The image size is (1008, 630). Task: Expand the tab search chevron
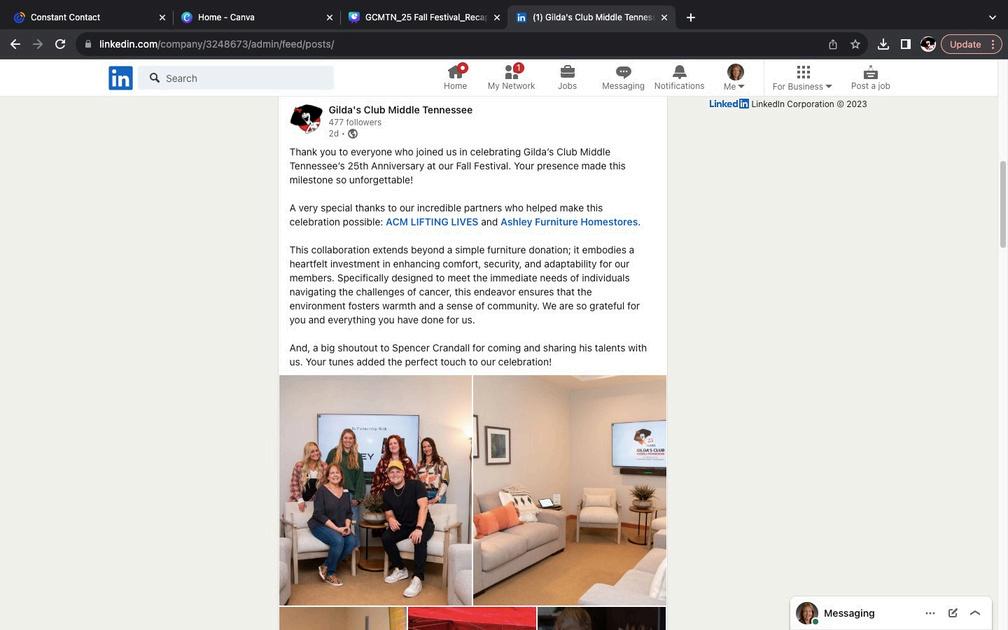click(992, 17)
